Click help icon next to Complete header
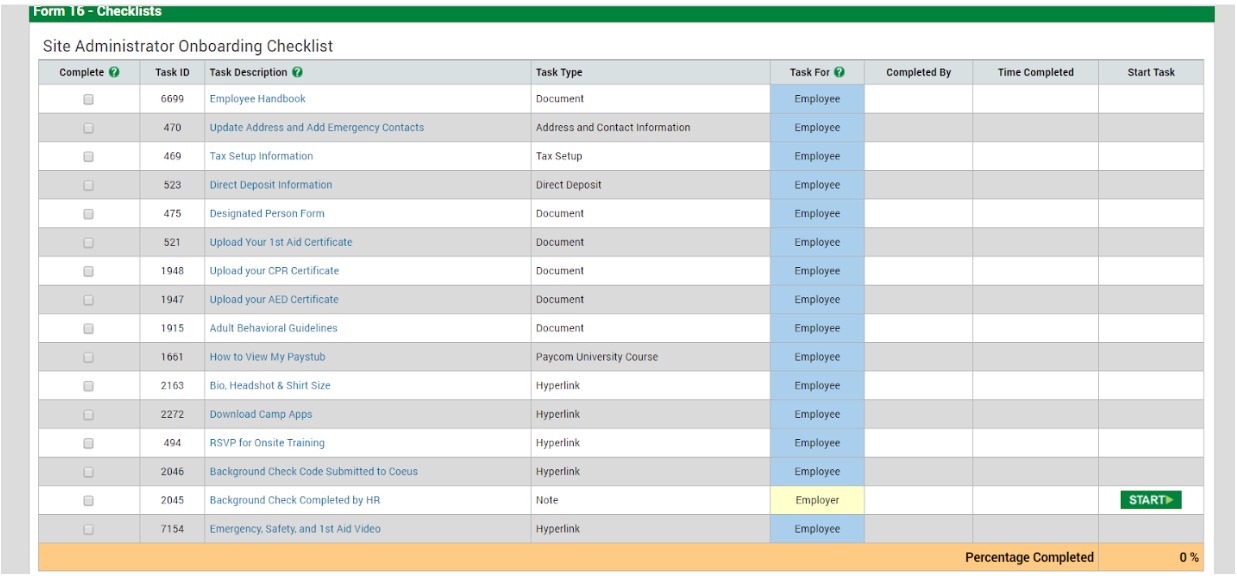Viewport: 1237px width, 576px height. click(x=114, y=72)
